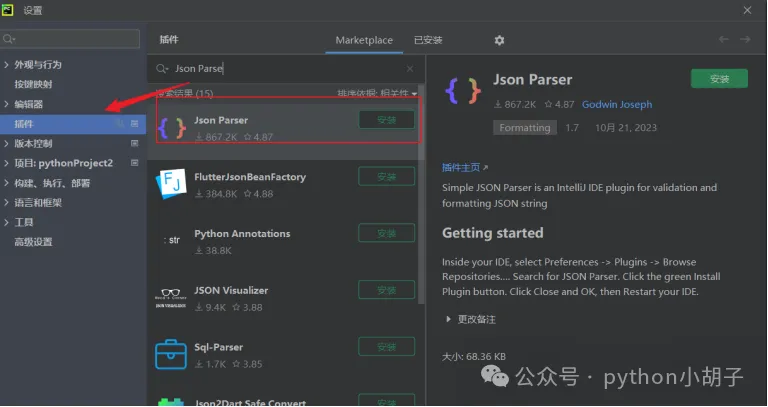768x407 pixels.
Task: Click the 867.2K downloads in details panel
Action: [515, 104]
